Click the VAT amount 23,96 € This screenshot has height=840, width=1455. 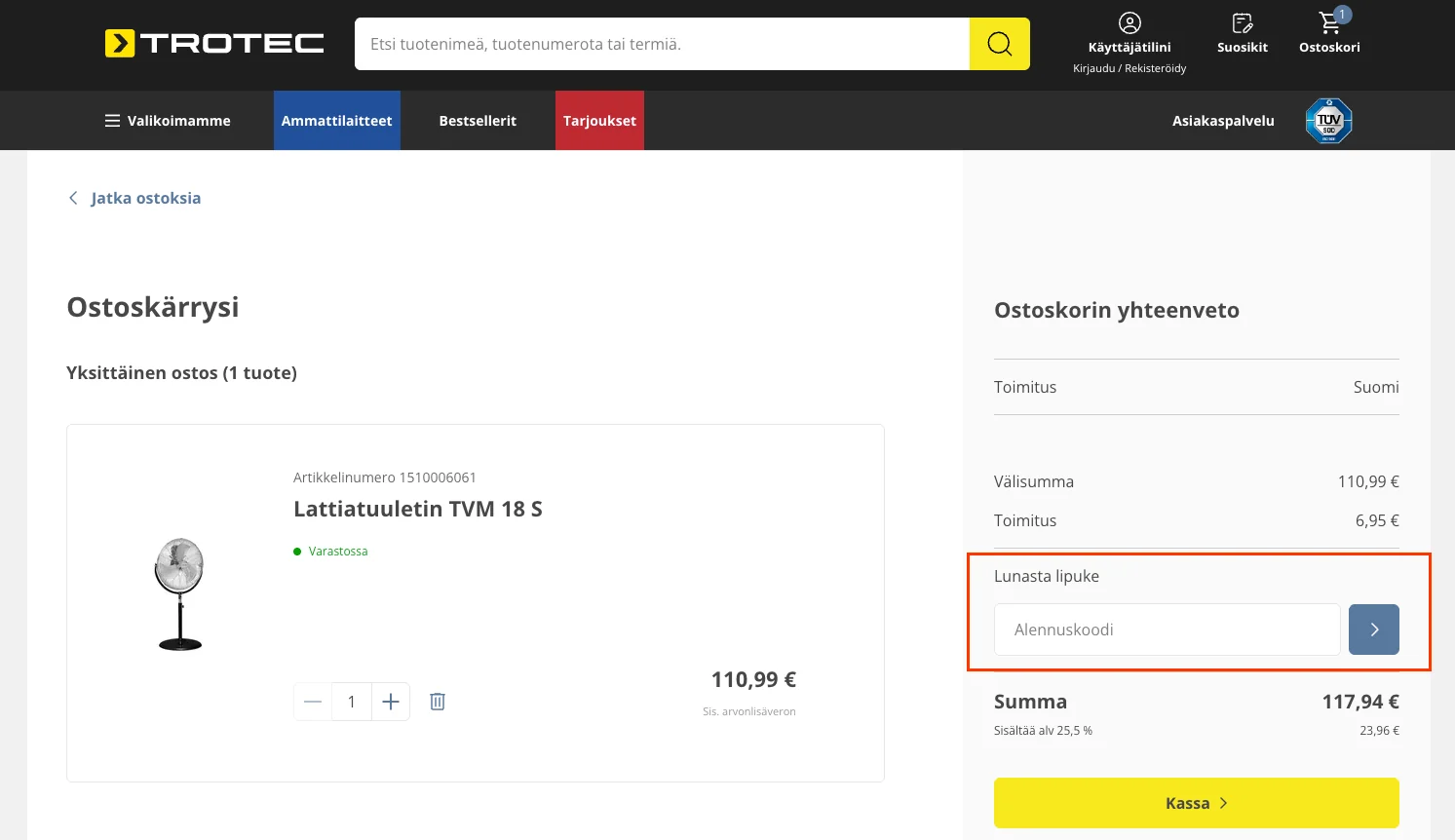click(1379, 731)
